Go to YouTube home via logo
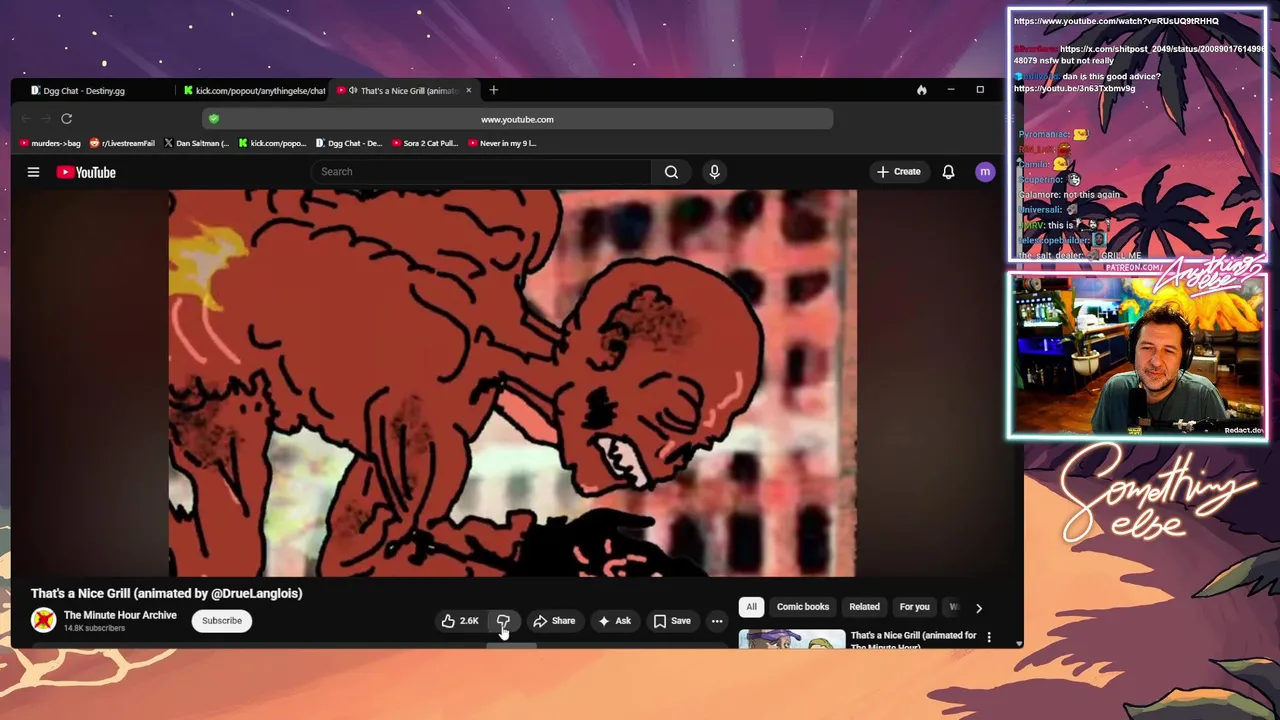 (x=86, y=172)
